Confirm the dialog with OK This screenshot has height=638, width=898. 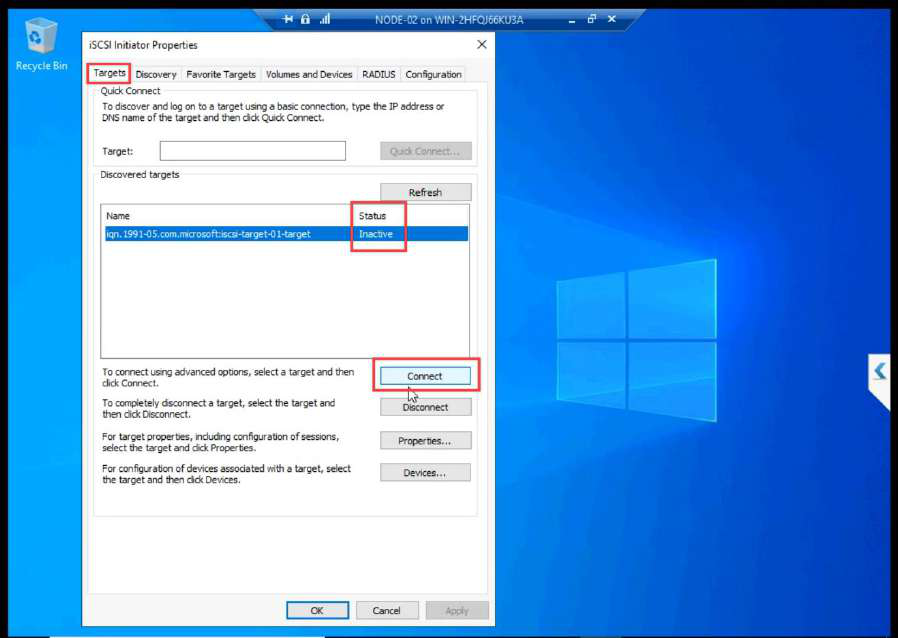[x=317, y=611]
